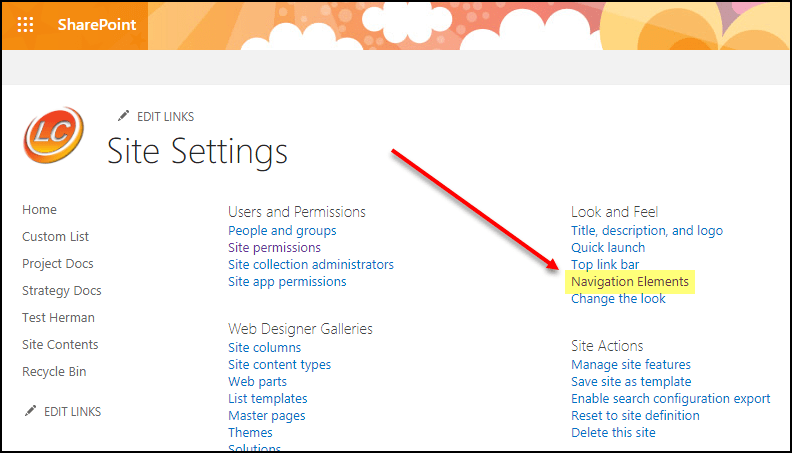Click the SharePoint header title
The height and width of the screenshot is (453, 792).
coord(97,24)
